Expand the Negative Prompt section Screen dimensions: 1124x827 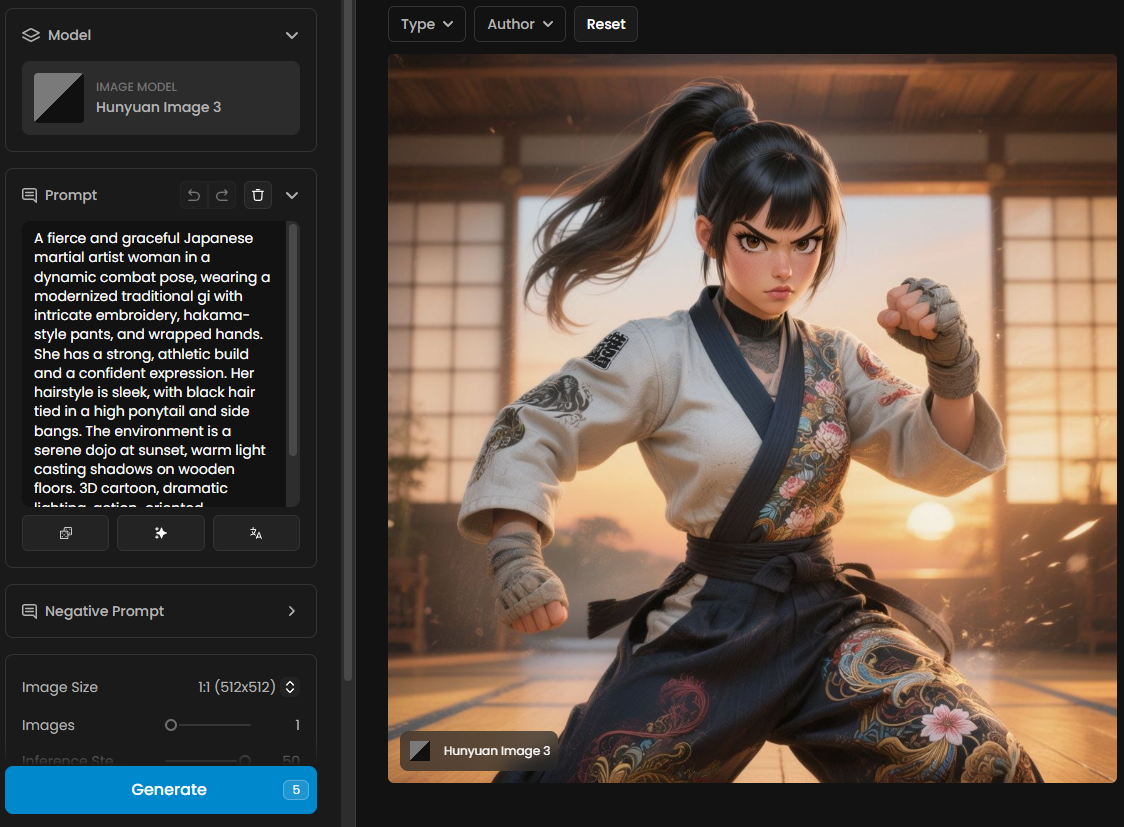coord(292,611)
